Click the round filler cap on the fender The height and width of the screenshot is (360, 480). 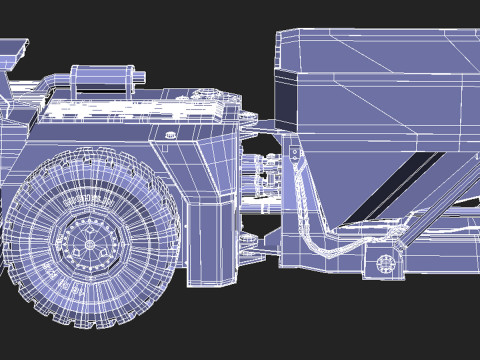coord(170,135)
